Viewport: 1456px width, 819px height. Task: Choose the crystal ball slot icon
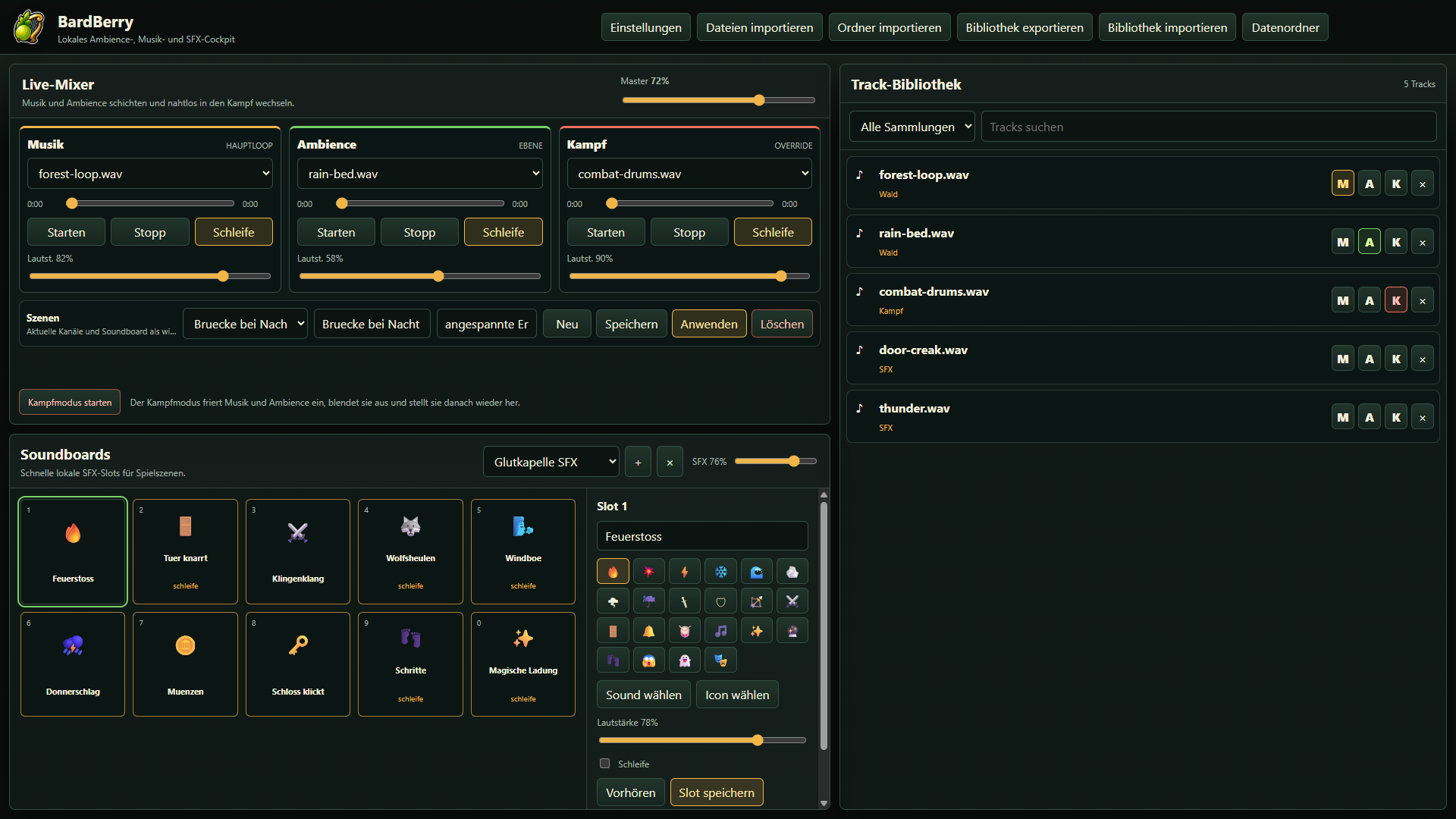792,631
